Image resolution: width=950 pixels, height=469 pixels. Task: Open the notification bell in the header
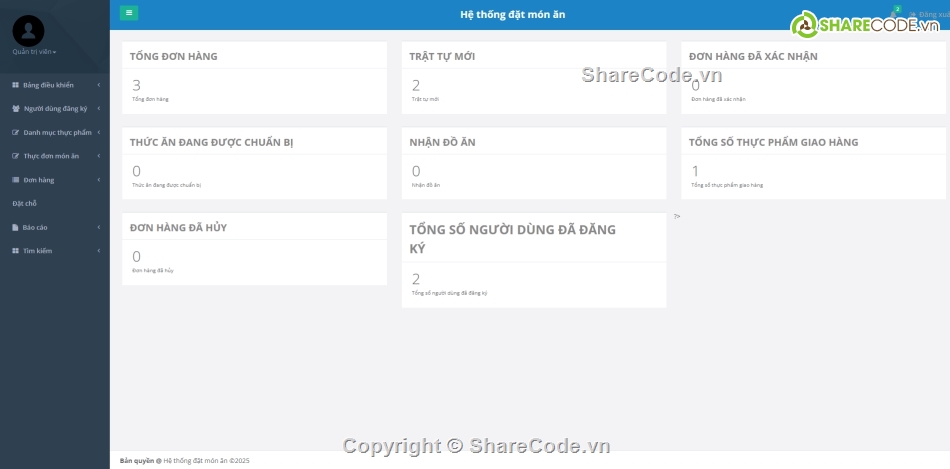pyautogui.click(x=895, y=14)
